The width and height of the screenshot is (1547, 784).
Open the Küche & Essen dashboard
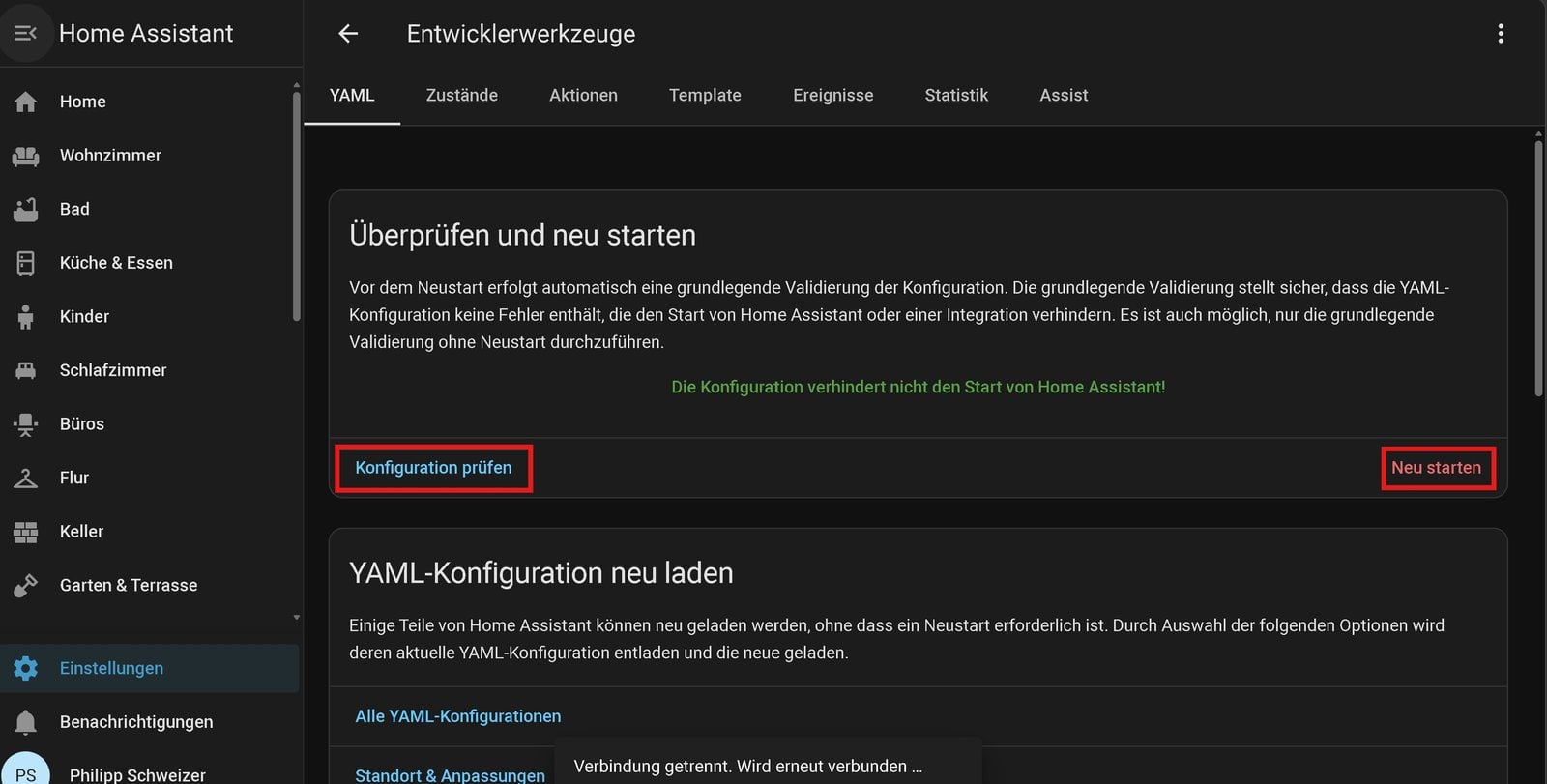pyautogui.click(x=149, y=263)
